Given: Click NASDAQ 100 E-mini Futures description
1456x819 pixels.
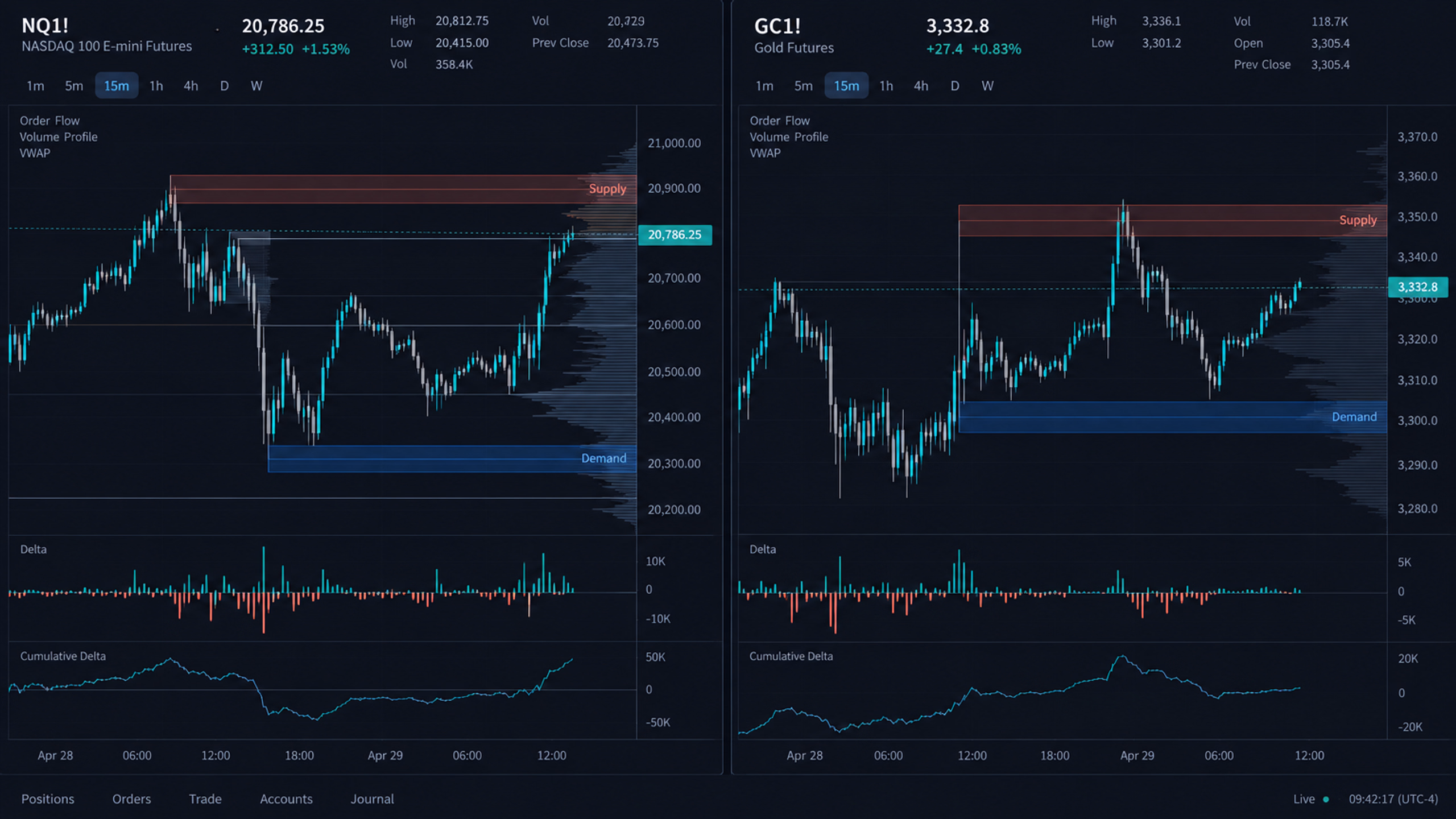Looking at the screenshot, I should click(106, 46).
